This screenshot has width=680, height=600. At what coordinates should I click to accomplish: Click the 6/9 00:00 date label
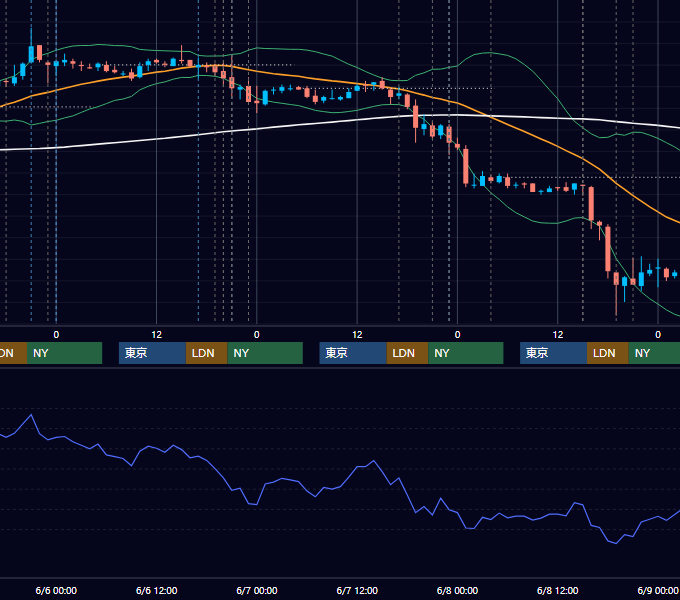(x=658, y=590)
